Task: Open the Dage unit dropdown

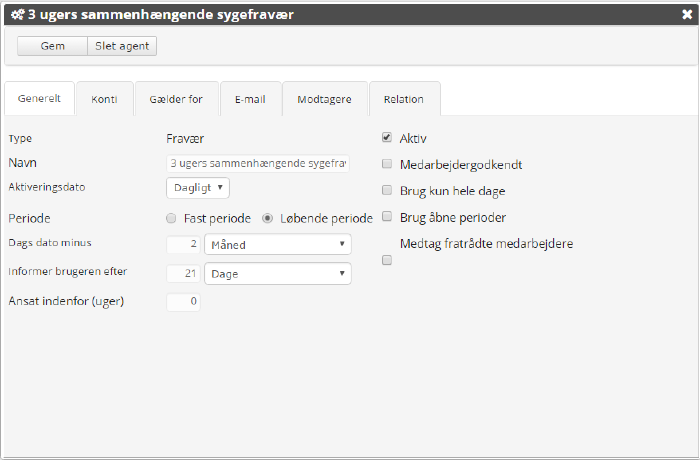Action: click(277, 273)
